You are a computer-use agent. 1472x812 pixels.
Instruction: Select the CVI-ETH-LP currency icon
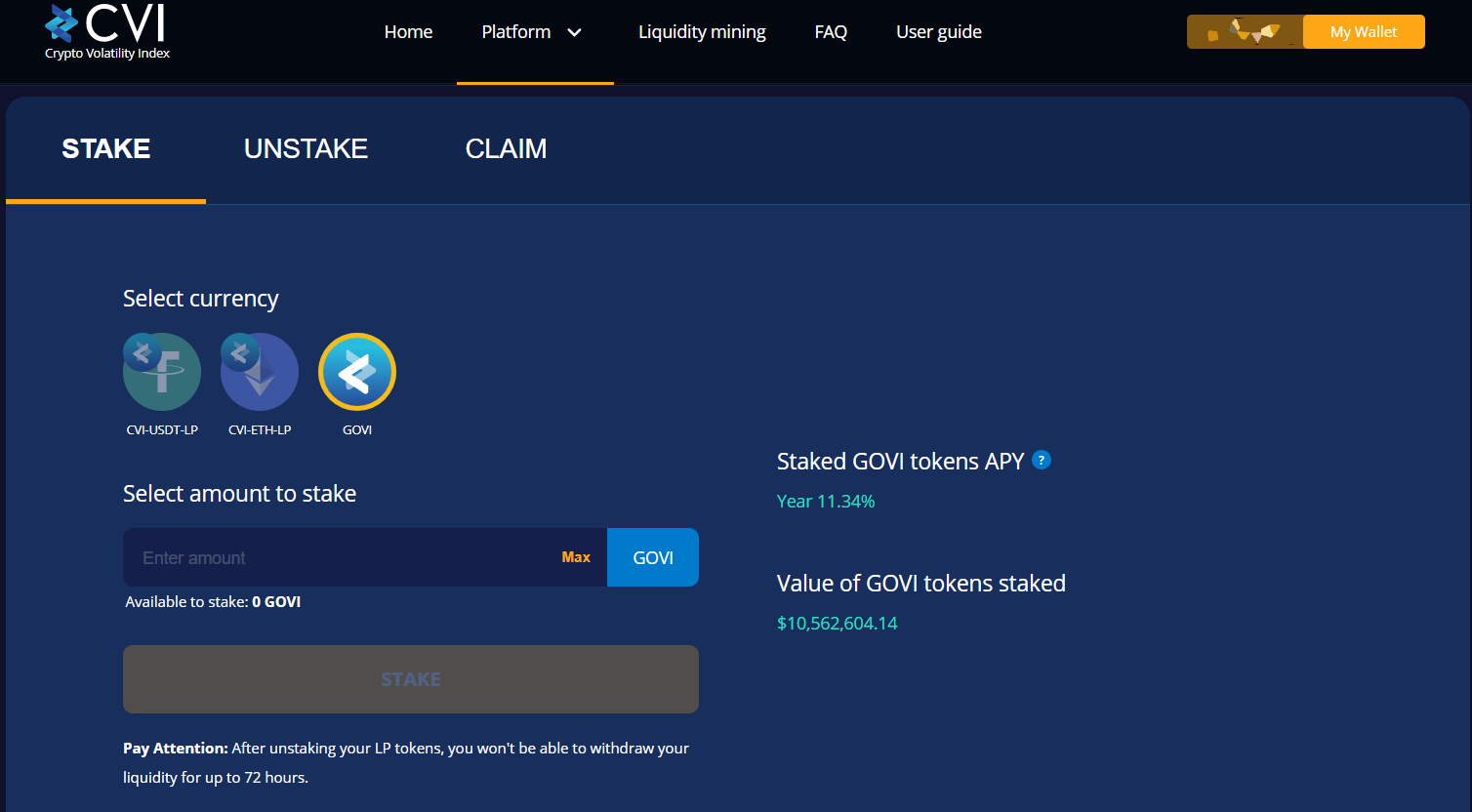(x=260, y=372)
